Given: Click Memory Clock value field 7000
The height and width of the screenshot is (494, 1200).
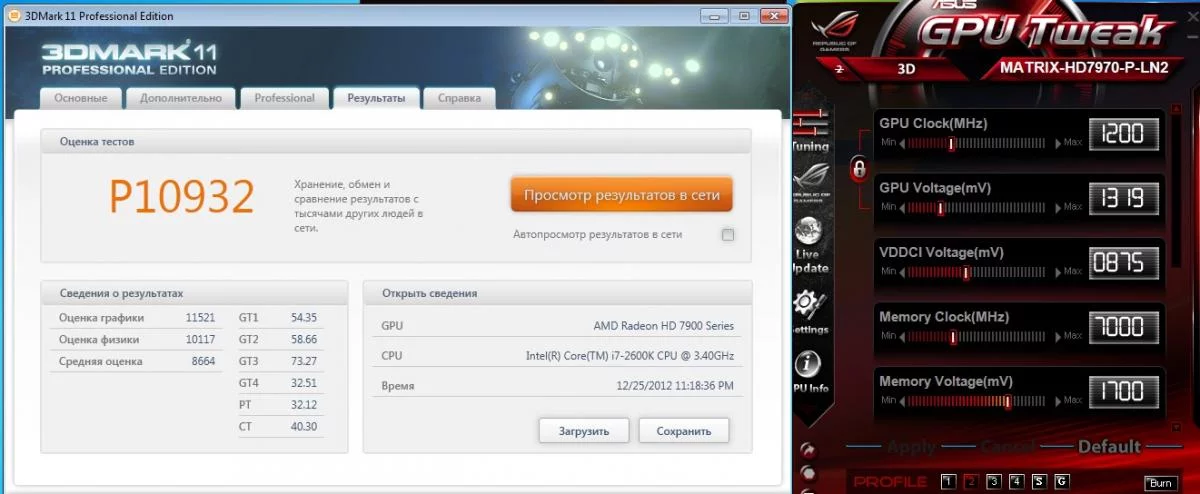Looking at the screenshot, I should click(1122, 327).
